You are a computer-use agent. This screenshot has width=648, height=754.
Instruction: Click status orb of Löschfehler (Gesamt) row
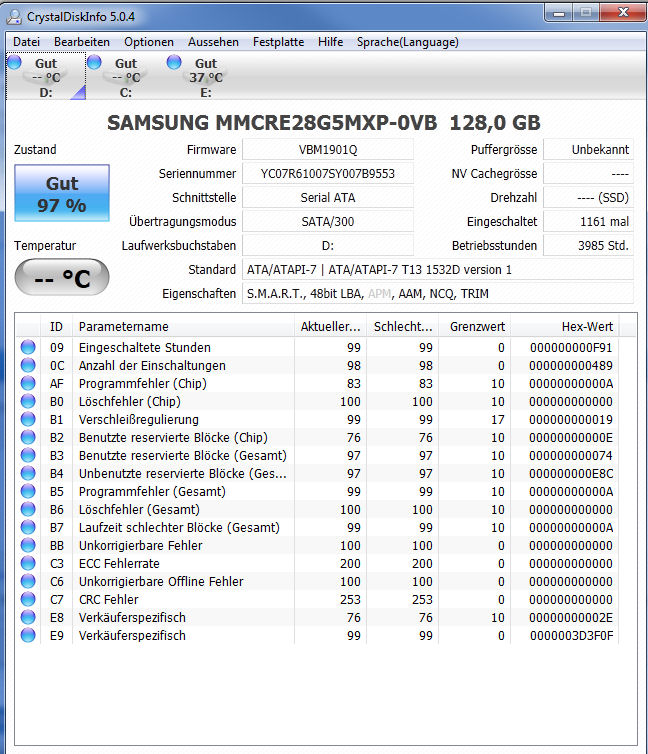28,509
